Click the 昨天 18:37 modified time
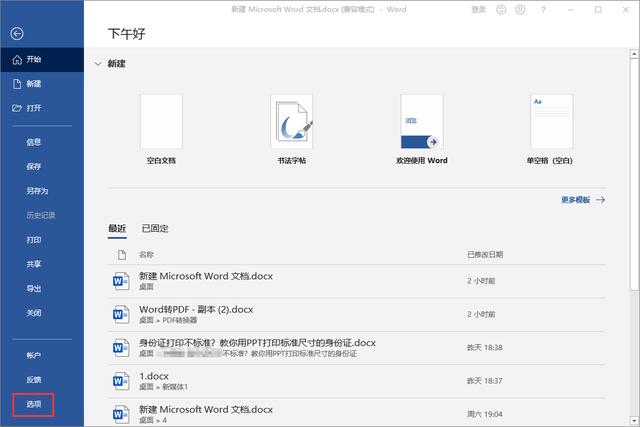 485,381
